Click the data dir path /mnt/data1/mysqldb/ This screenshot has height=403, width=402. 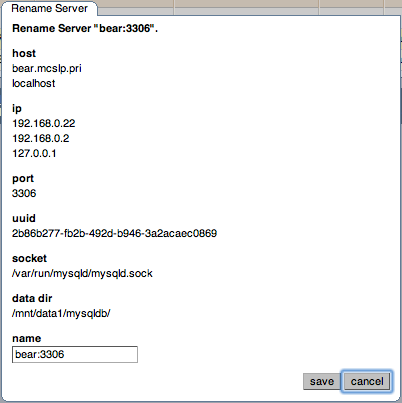click(61, 313)
